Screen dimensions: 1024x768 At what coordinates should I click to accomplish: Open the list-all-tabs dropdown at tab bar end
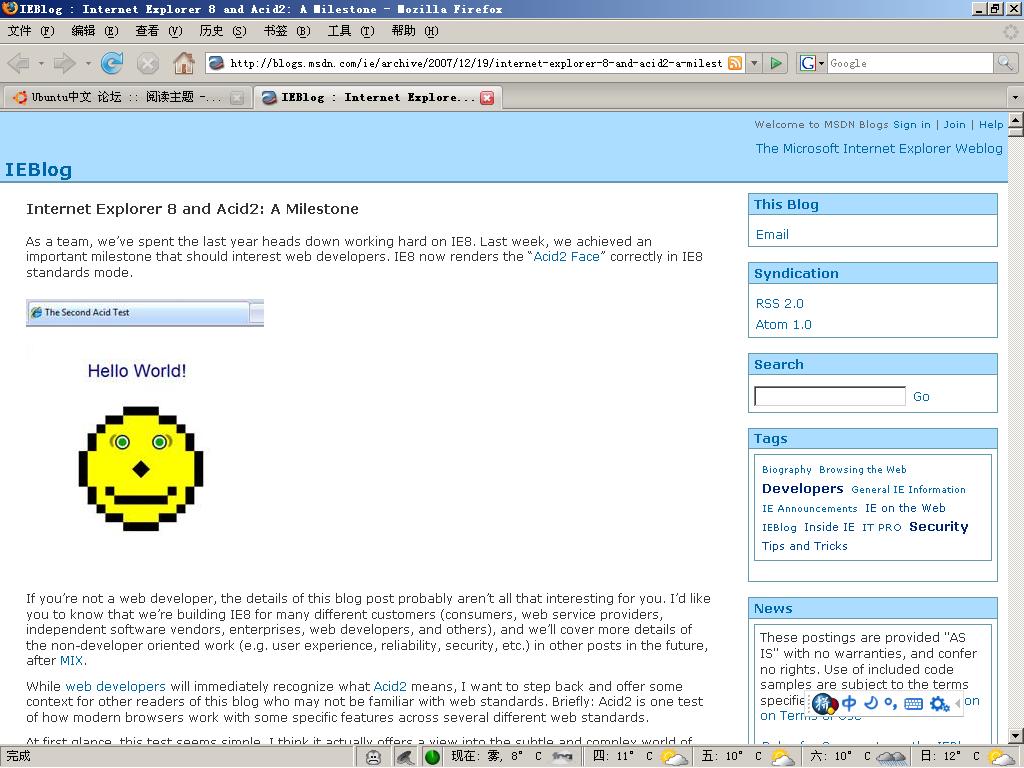point(1015,98)
